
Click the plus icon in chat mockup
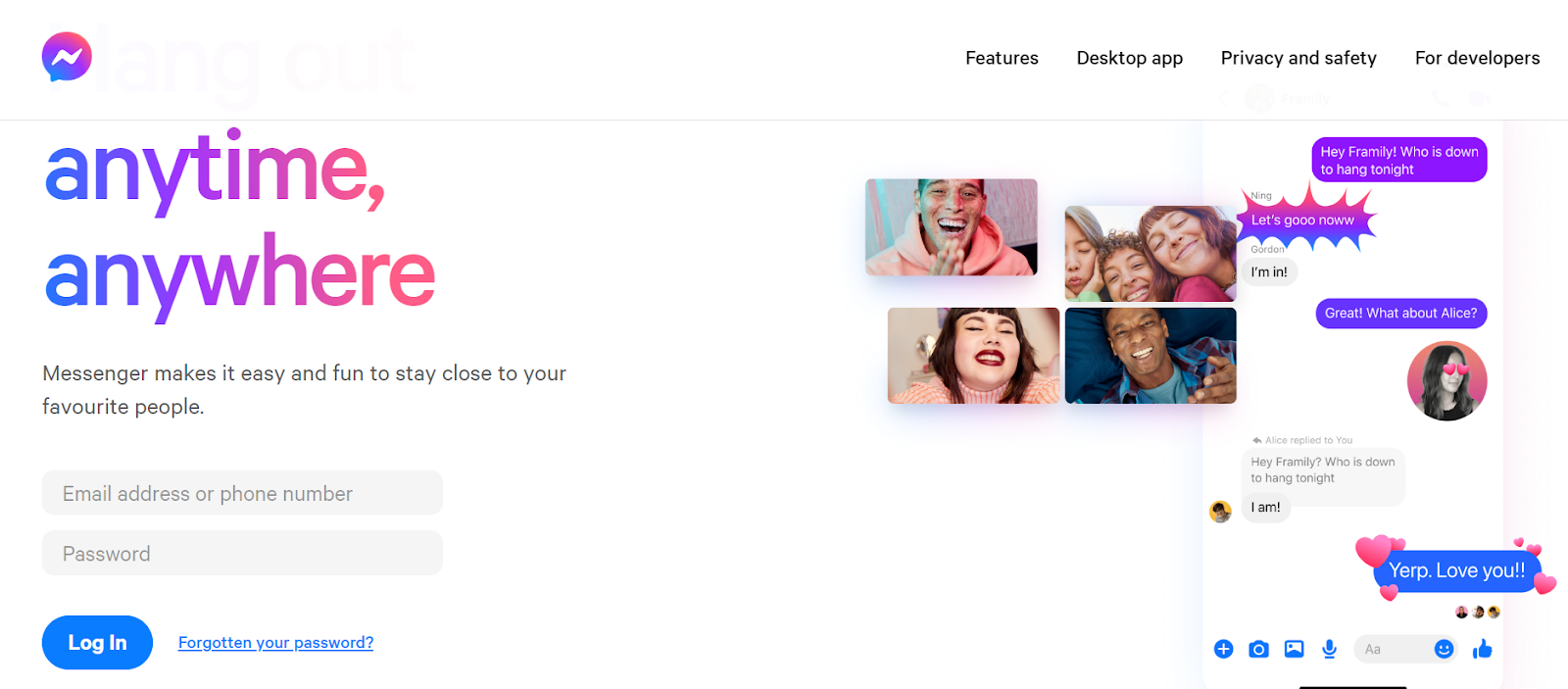(1223, 649)
